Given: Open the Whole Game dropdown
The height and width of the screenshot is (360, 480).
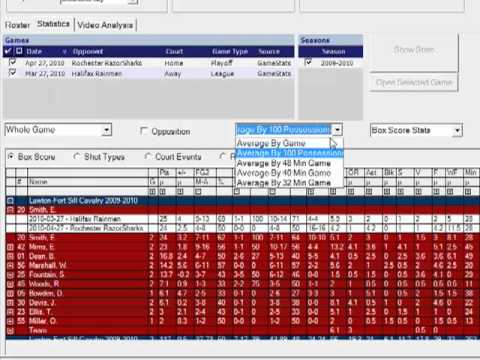Looking at the screenshot, I should point(107,130).
